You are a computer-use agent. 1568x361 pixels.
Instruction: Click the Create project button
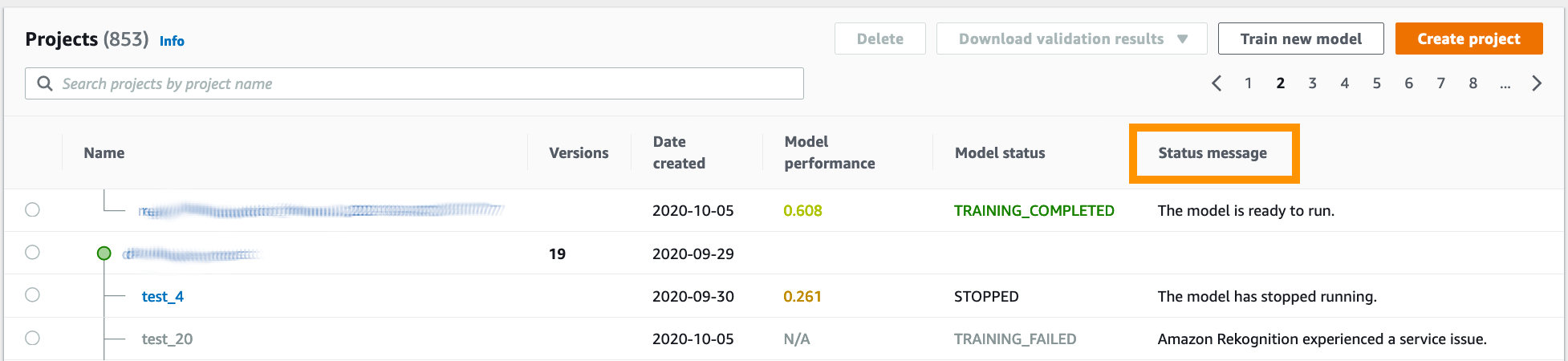click(x=1468, y=39)
